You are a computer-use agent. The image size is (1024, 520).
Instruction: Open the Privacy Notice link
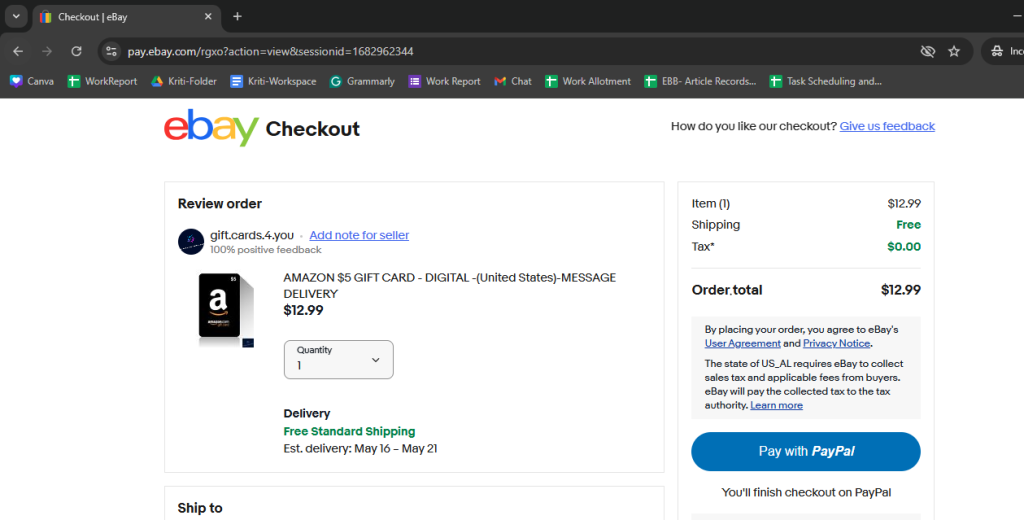pos(837,344)
